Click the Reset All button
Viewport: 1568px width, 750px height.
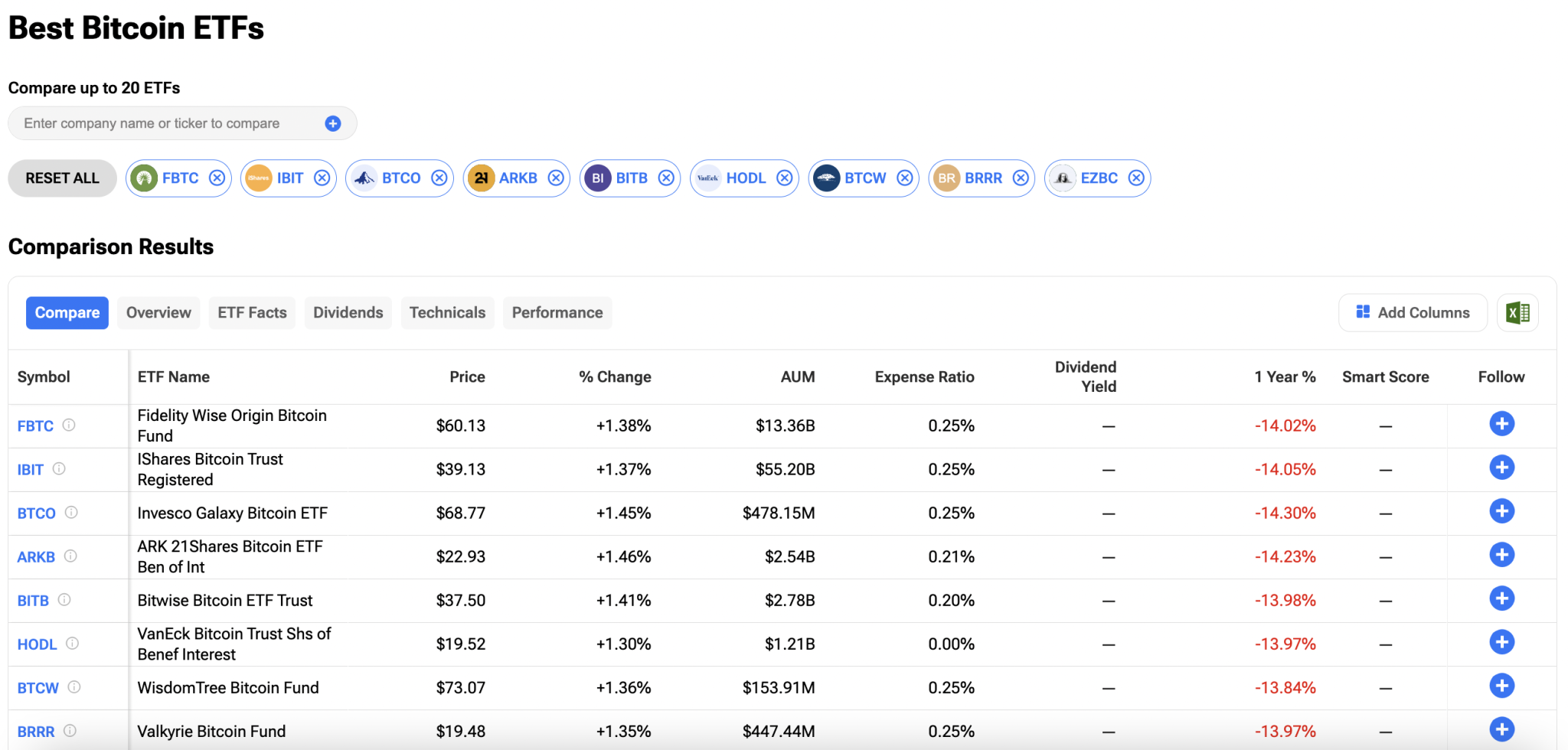pos(62,178)
